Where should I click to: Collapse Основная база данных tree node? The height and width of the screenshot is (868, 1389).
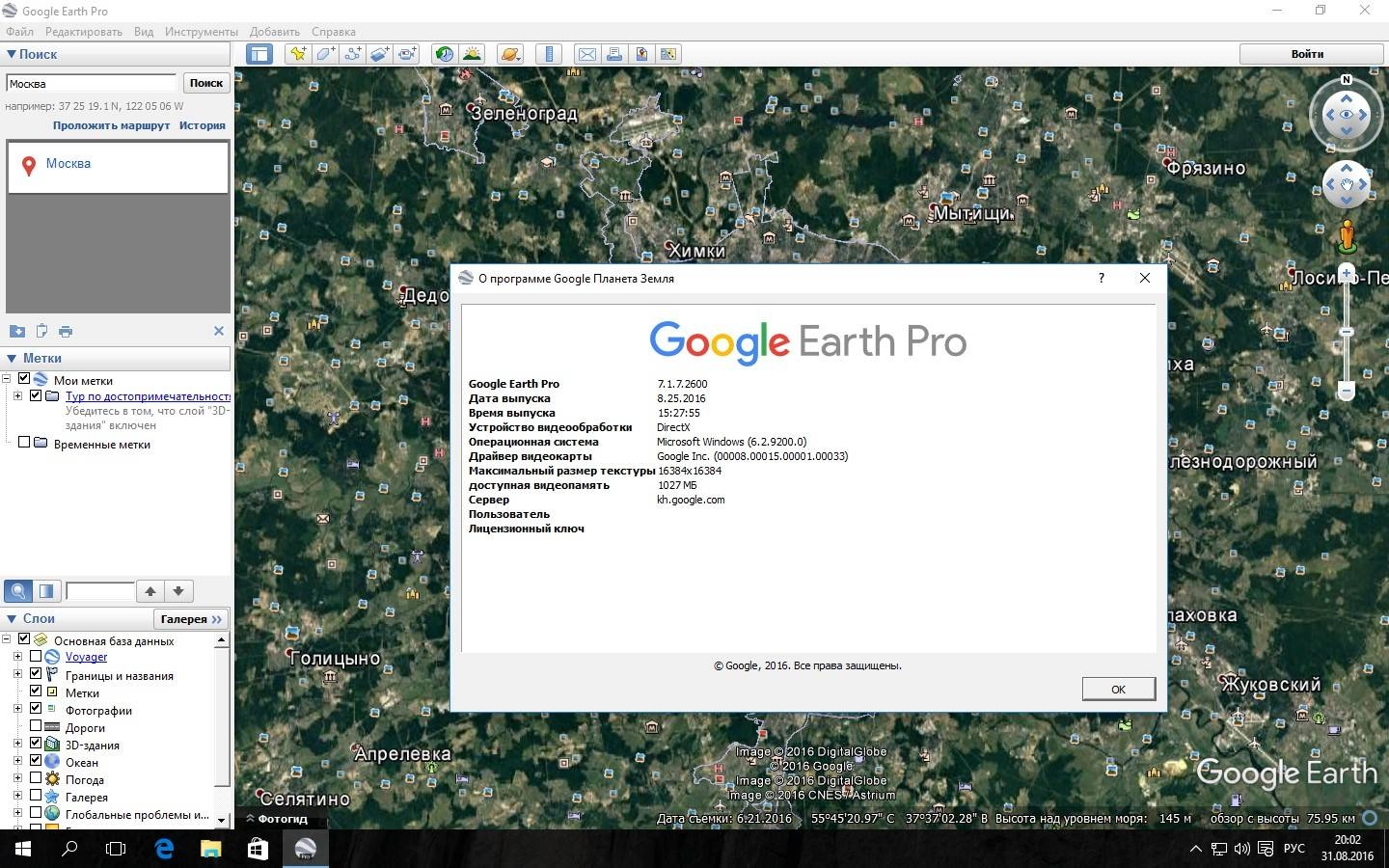coord(6,639)
